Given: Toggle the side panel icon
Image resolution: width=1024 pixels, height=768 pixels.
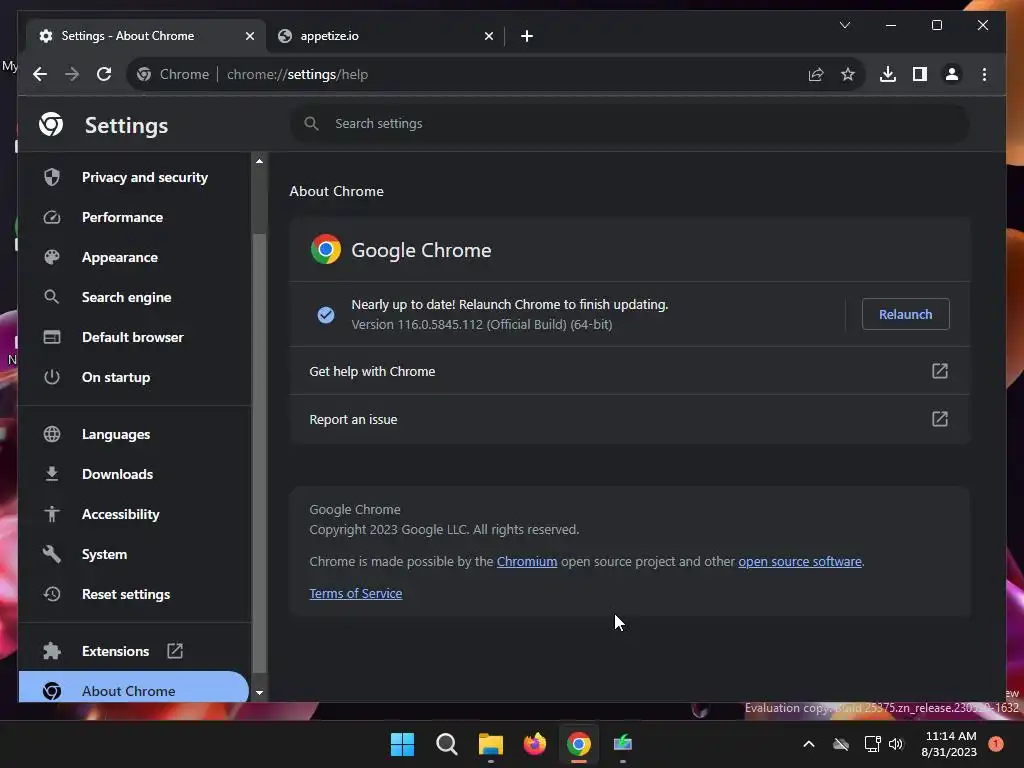Looking at the screenshot, I should pyautogui.click(x=920, y=74).
